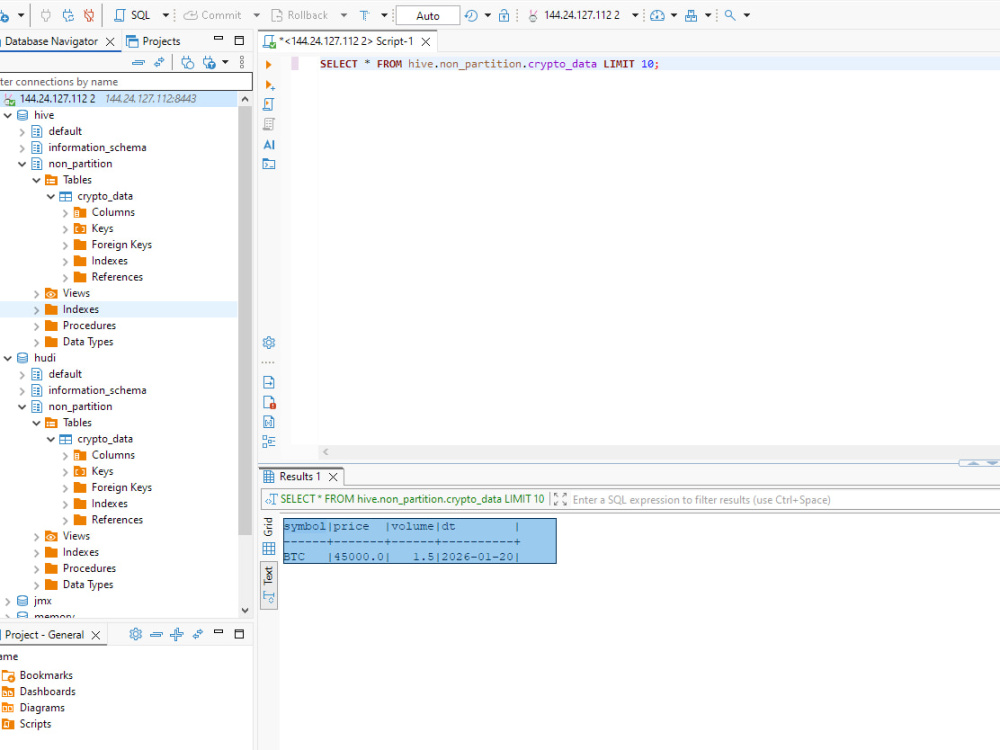Toggle the connection lock icon

tap(504, 15)
